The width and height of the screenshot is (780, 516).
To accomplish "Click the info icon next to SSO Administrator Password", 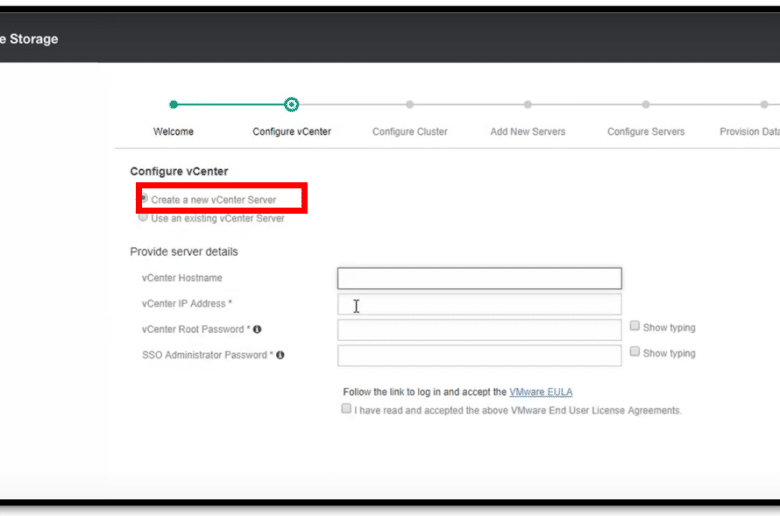I will click(x=280, y=355).
